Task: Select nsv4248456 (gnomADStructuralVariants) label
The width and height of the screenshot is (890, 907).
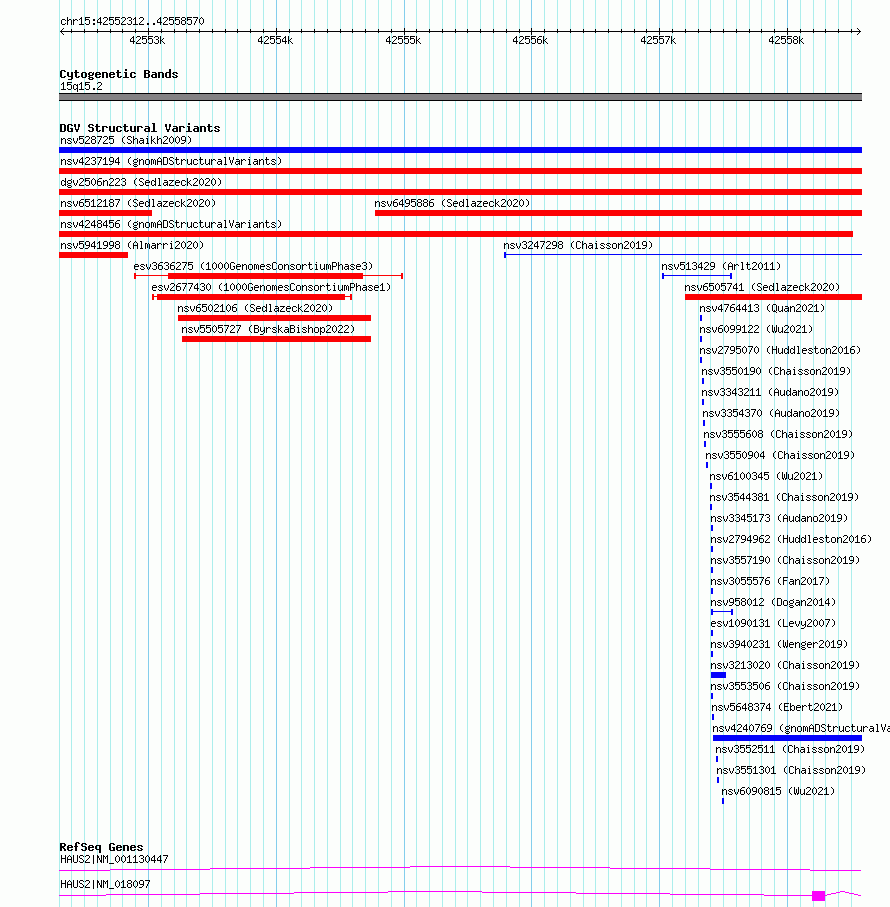Action: [171, 224]
